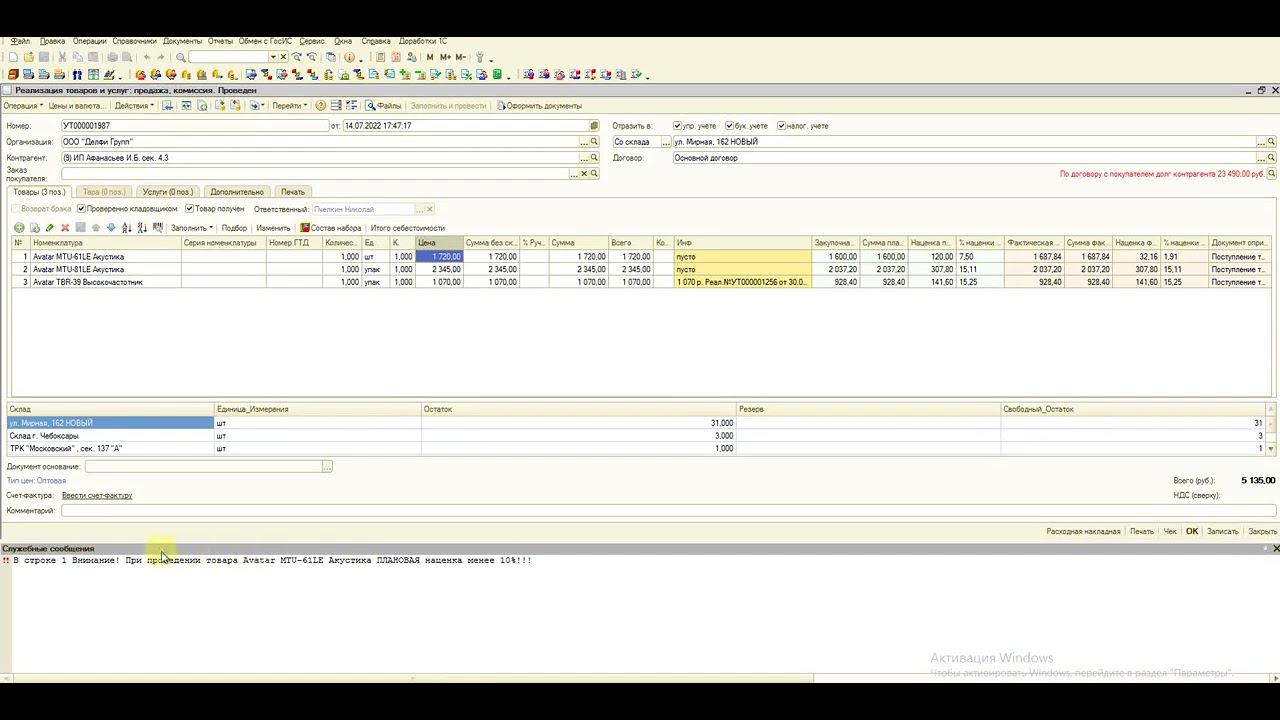Open the Цены и валюта menu
The image size is (1280, 720).
(x=77, y=105)
